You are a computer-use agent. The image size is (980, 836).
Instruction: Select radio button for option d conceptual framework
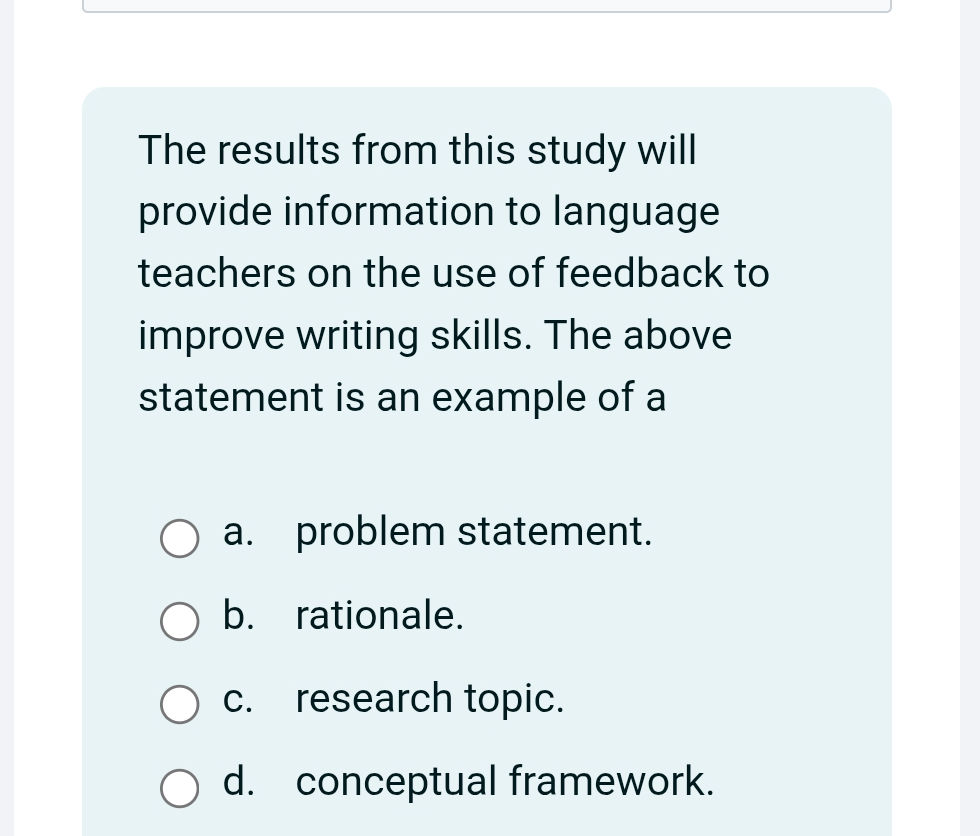(x=180, y=789)
